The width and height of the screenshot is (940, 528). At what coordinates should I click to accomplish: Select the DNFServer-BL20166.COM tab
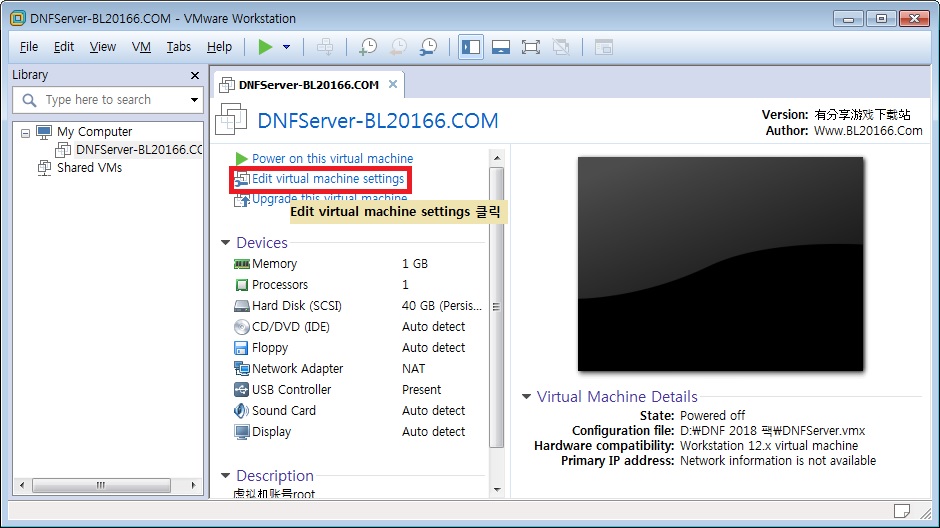(x=309, y=85)
